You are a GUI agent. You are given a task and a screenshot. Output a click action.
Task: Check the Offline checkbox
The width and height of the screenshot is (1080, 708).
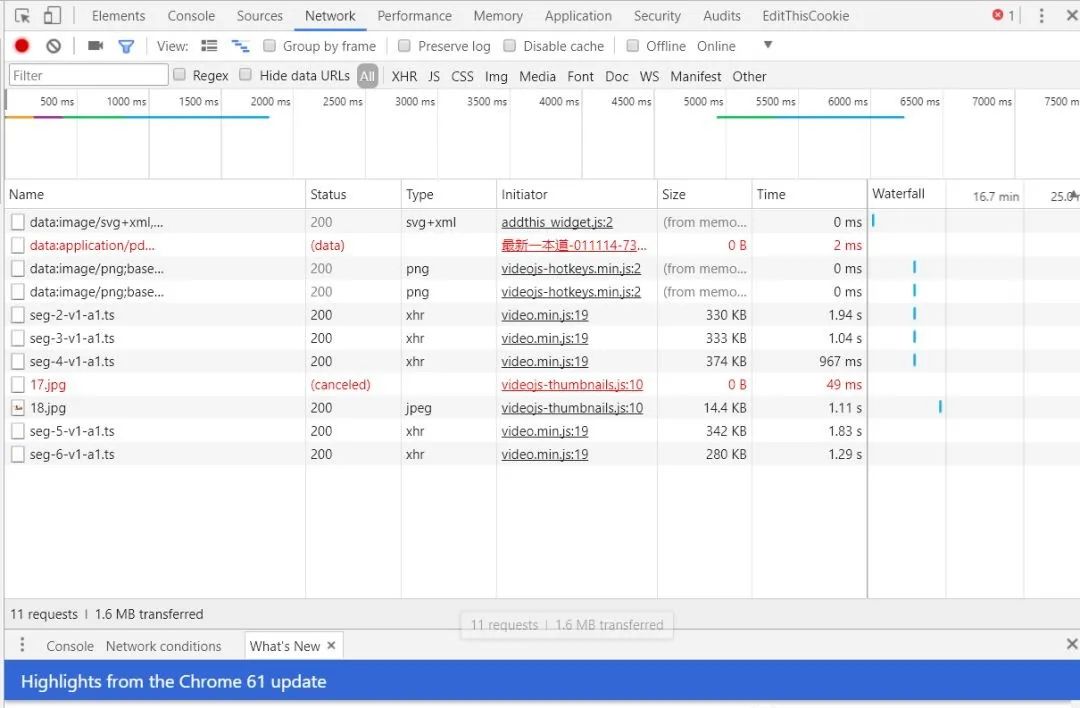click(632, 45)
